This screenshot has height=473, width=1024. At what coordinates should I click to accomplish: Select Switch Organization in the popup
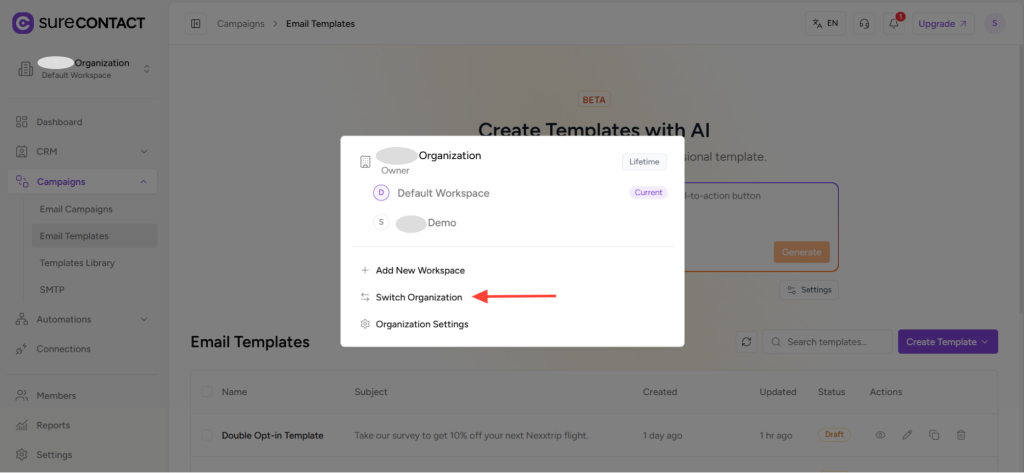point(418,297)
